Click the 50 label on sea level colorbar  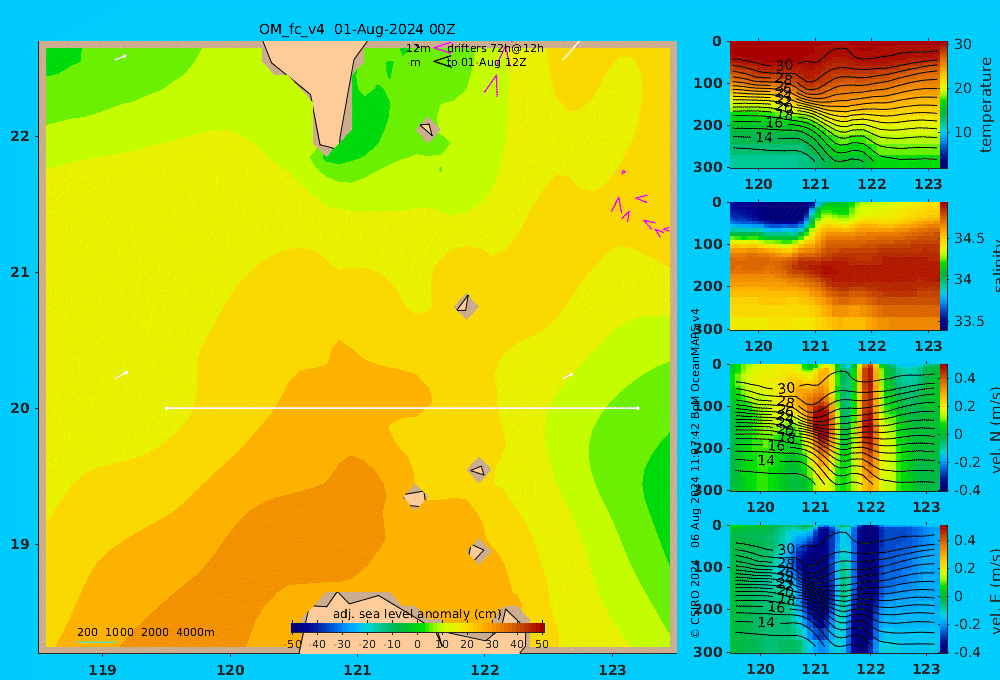tap(541, 644)
